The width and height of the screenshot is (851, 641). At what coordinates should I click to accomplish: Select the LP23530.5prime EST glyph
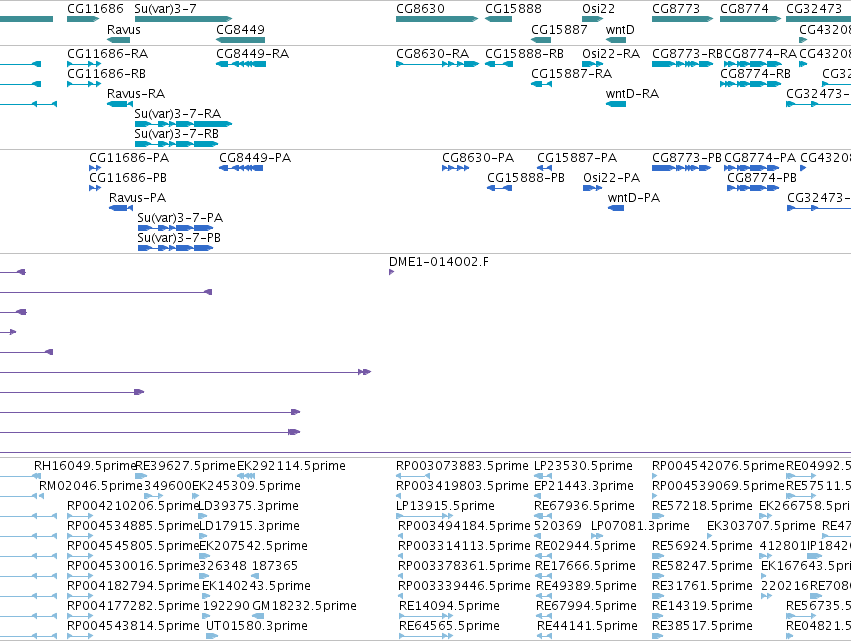click(x=543, y=476)
